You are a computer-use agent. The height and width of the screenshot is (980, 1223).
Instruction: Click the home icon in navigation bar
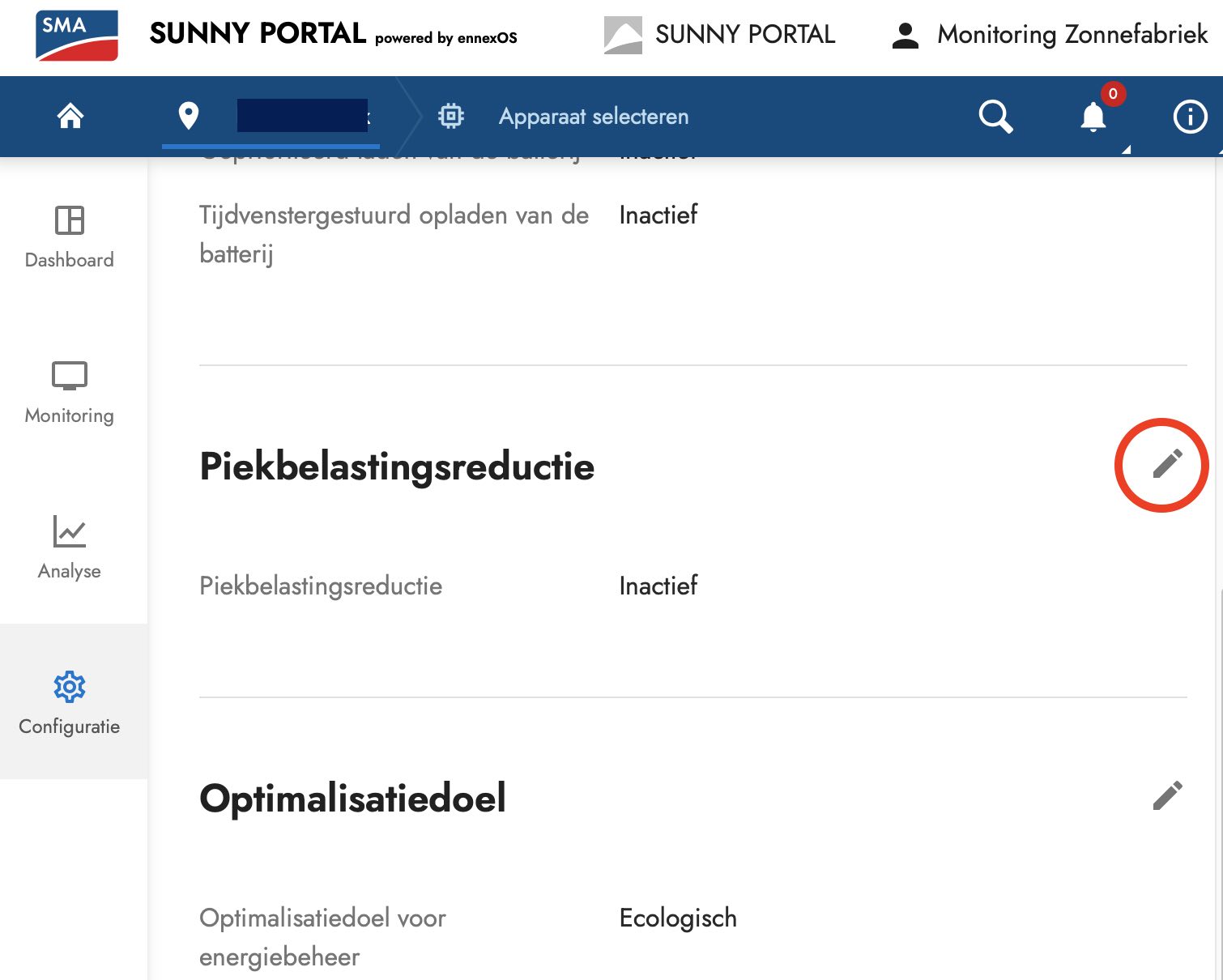[70, 116]
